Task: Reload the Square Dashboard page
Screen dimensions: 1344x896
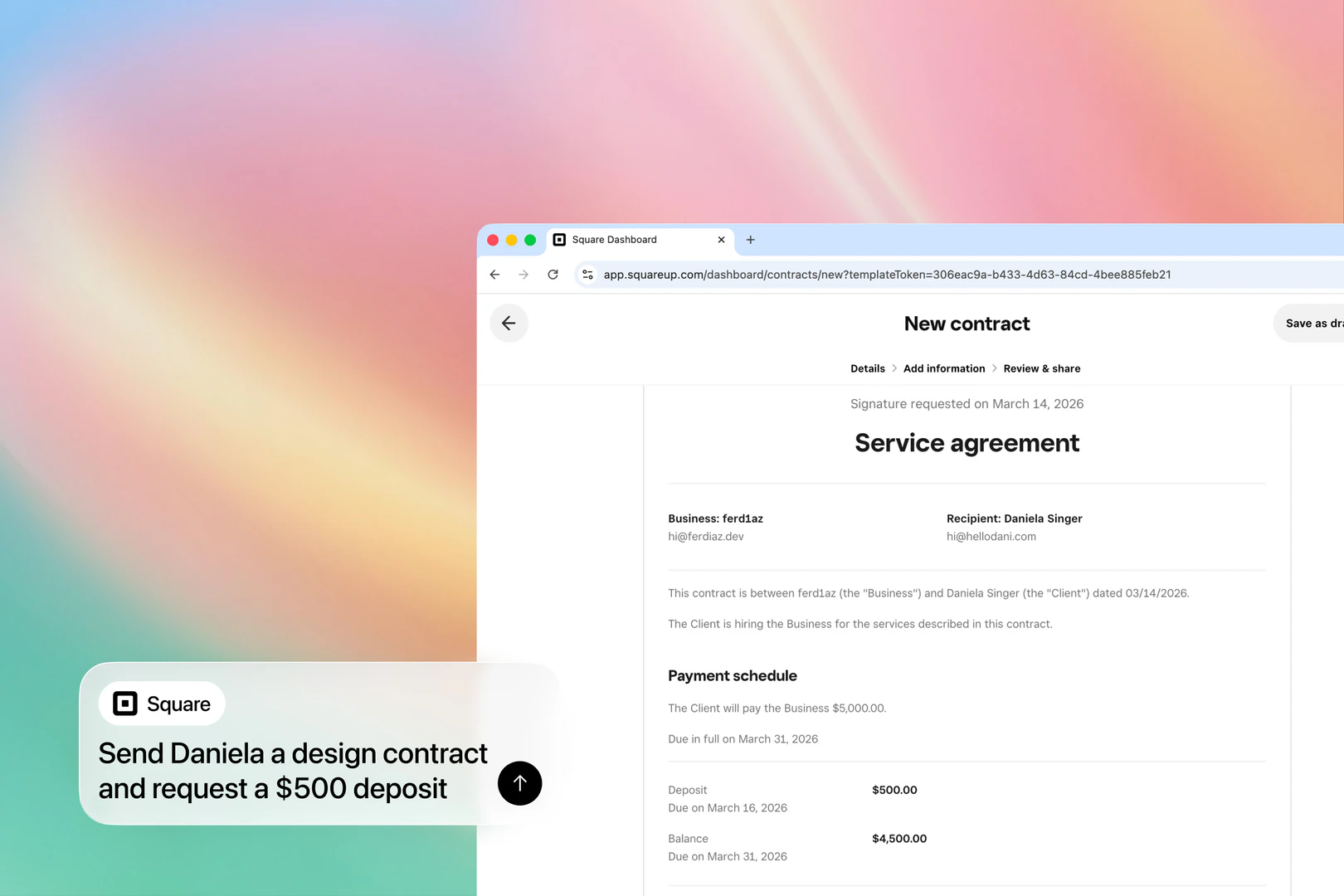Action: (553, 275)
